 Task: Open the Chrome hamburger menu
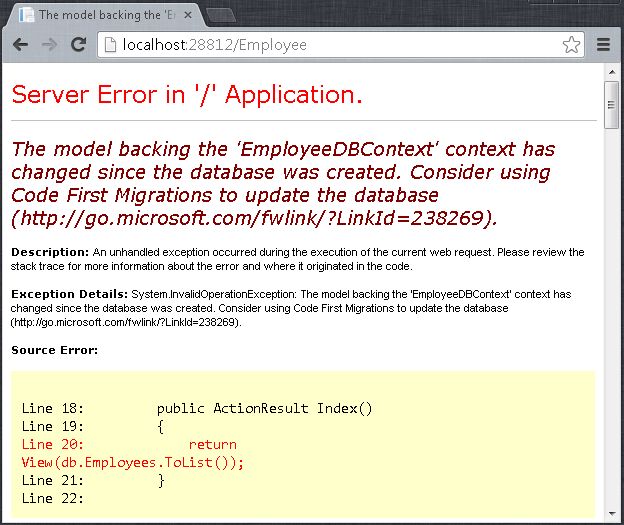603,45
